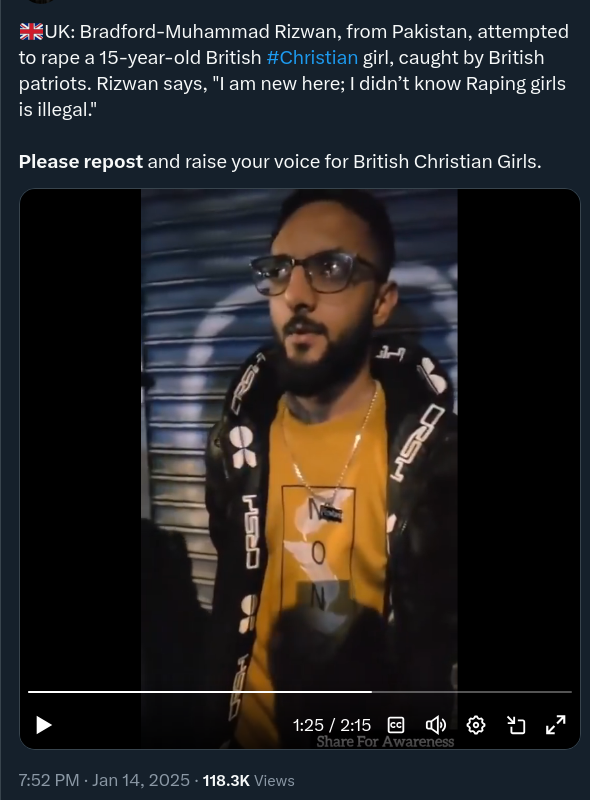Click the UK flag emoji in the post

point(32,32)
